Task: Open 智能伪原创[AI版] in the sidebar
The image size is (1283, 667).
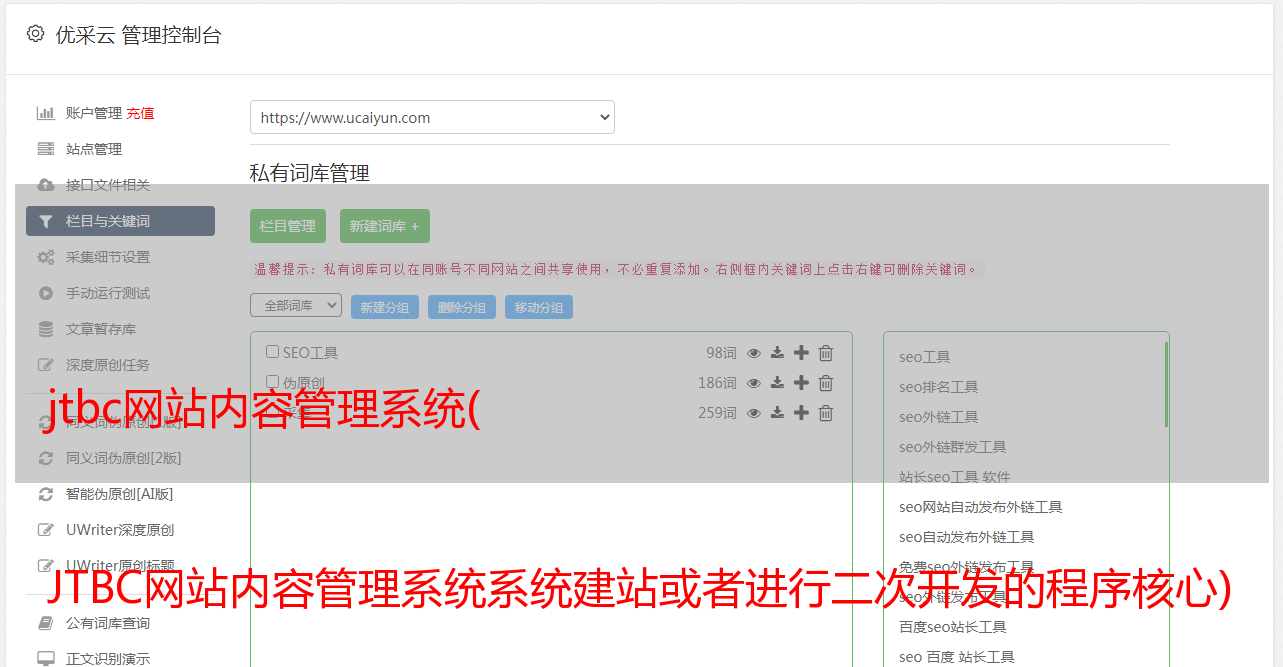Action: pyautogui.click(x=120, y=494)
